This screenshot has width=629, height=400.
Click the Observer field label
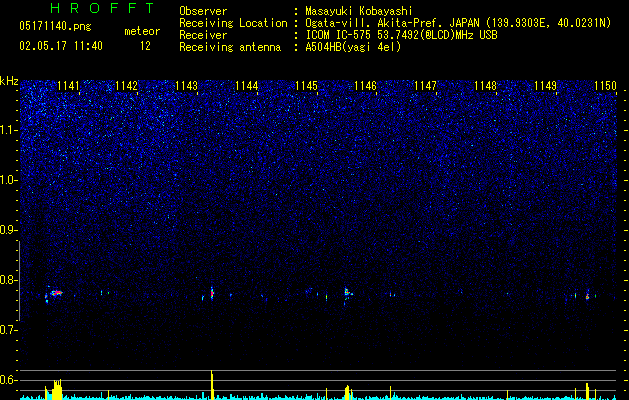point(203,11)
